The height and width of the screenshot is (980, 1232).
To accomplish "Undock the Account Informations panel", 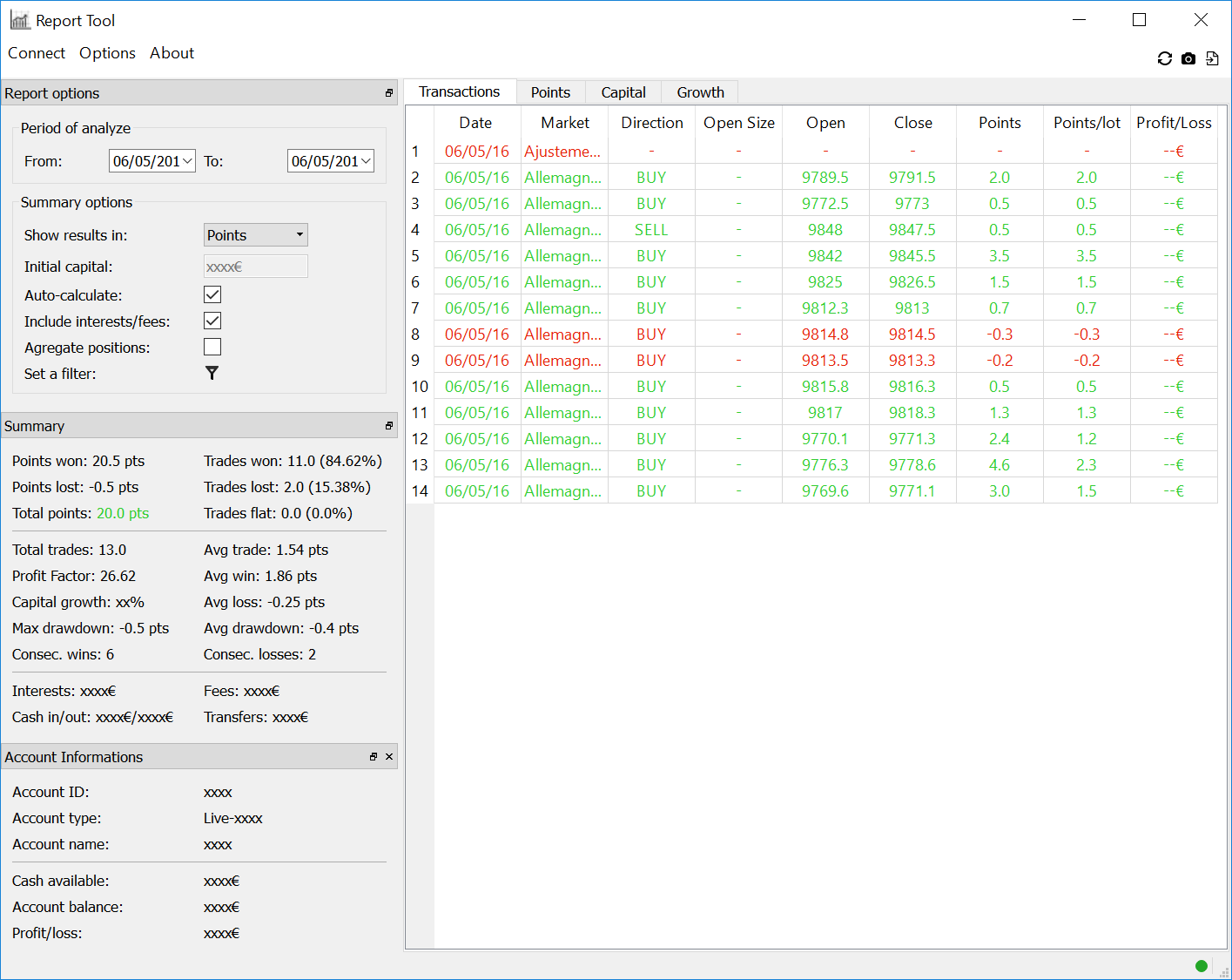I will click(374, 757).
